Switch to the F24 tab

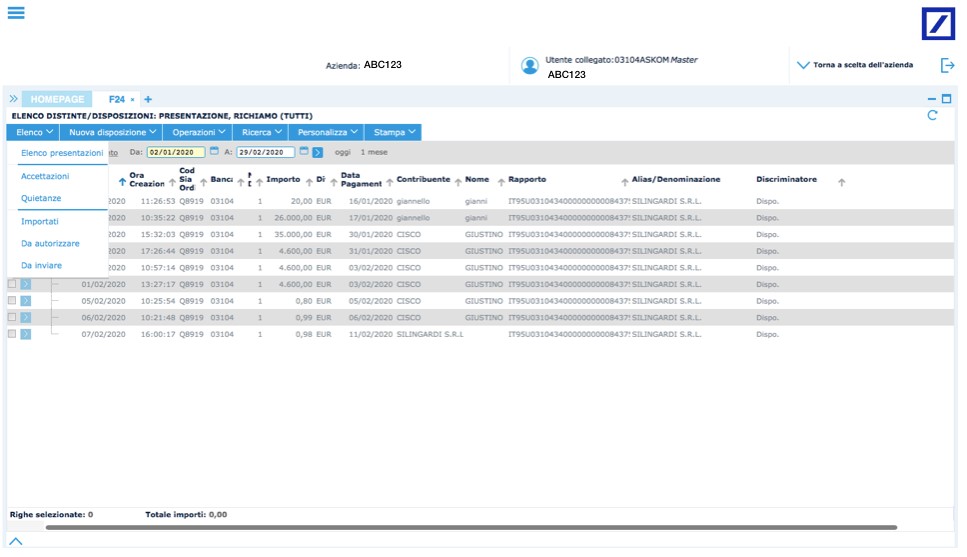(x=117, y=99)
